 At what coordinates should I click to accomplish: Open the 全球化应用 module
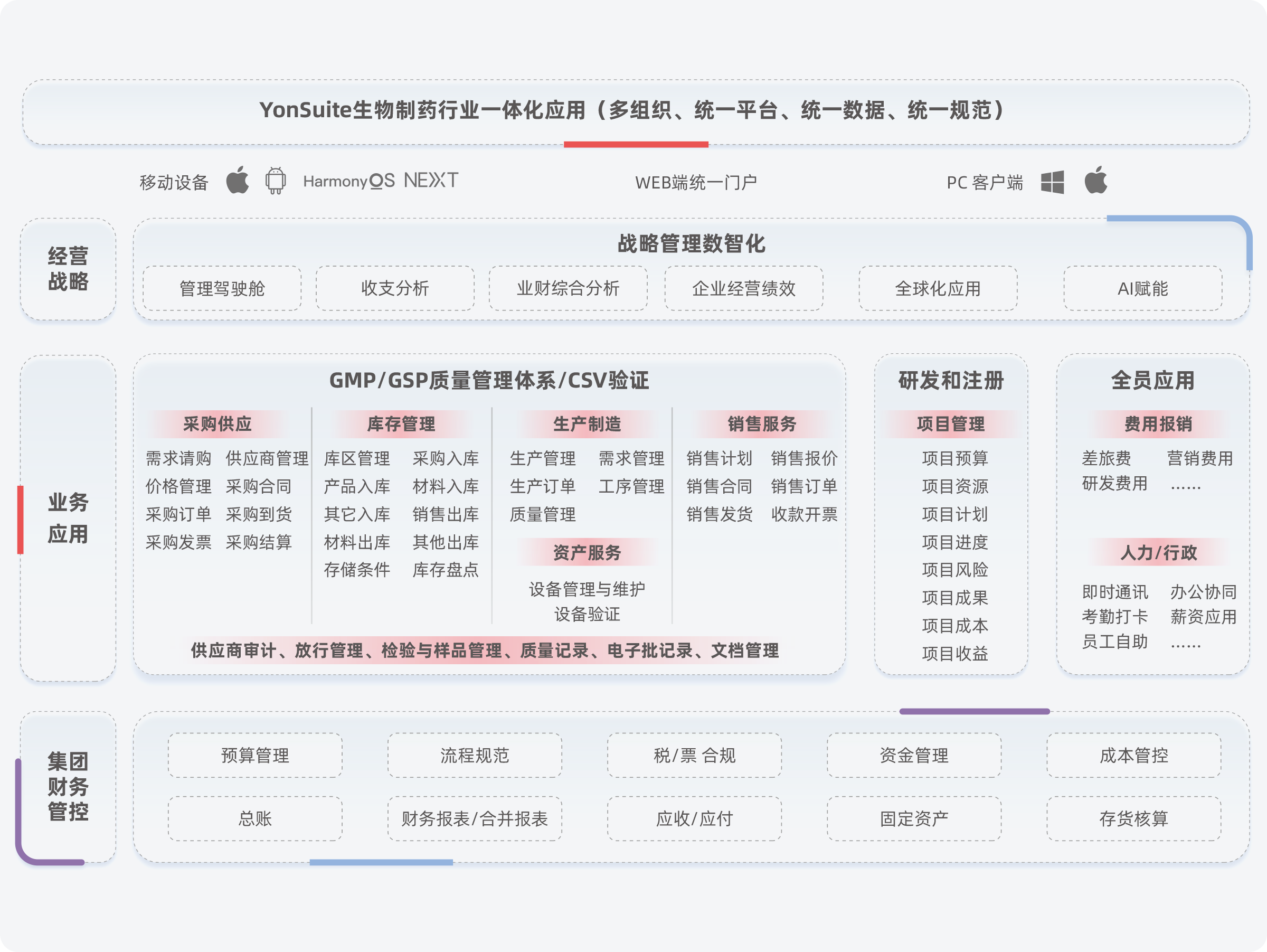click(938, 289)
